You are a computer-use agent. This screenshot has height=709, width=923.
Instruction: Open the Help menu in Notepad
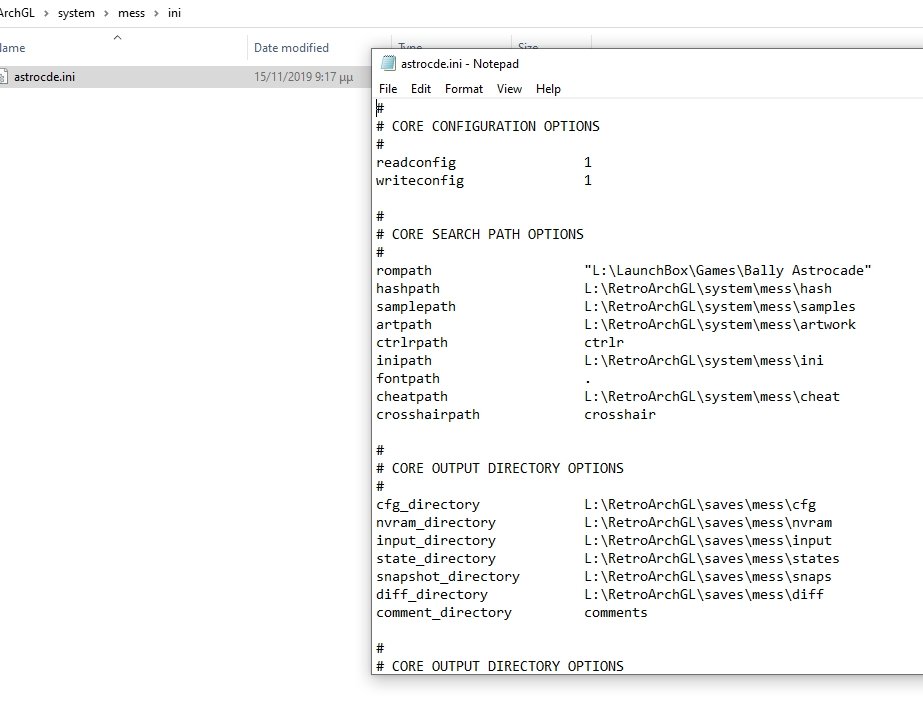click(548, 89)
